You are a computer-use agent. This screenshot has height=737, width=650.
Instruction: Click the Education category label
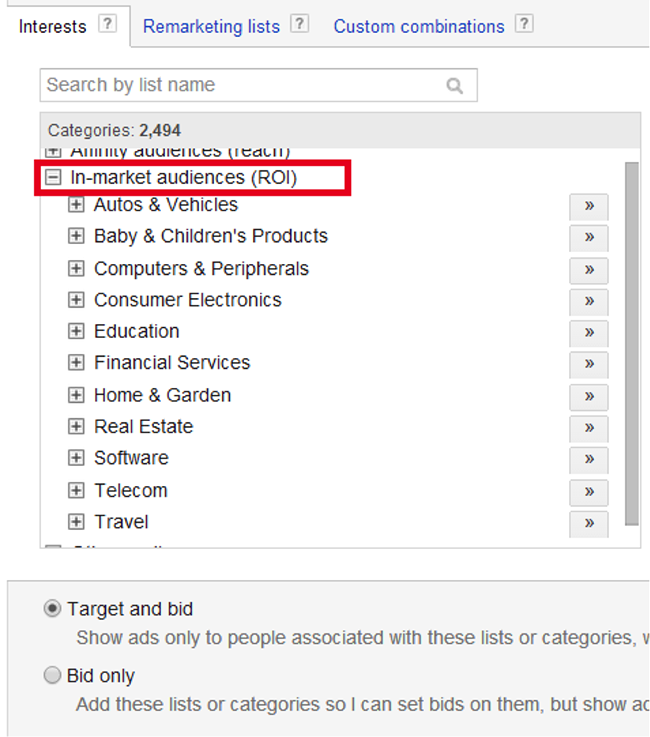[137, 331]
